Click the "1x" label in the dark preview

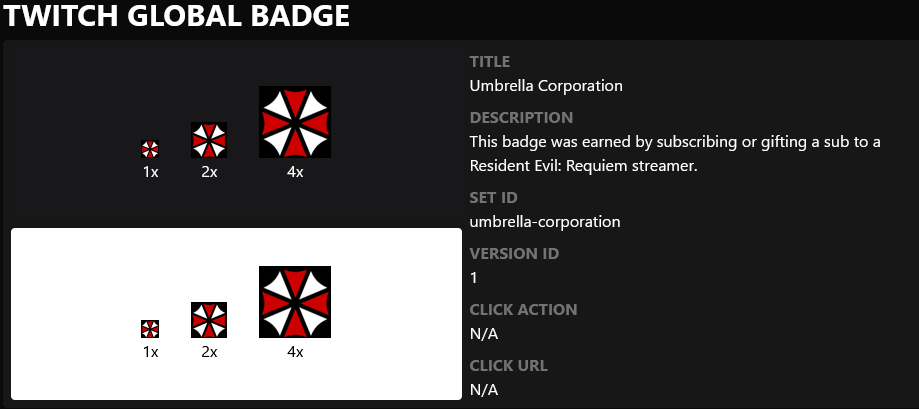pos(150,172)
